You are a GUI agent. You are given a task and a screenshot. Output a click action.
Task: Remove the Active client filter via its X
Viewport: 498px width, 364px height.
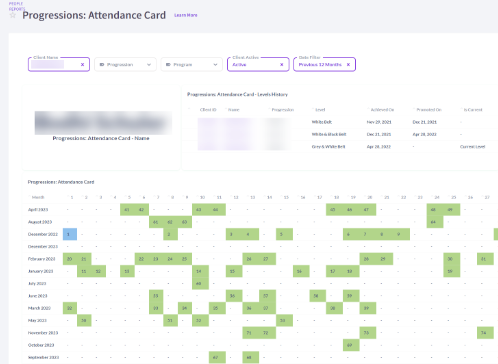(x=282, y=65)
